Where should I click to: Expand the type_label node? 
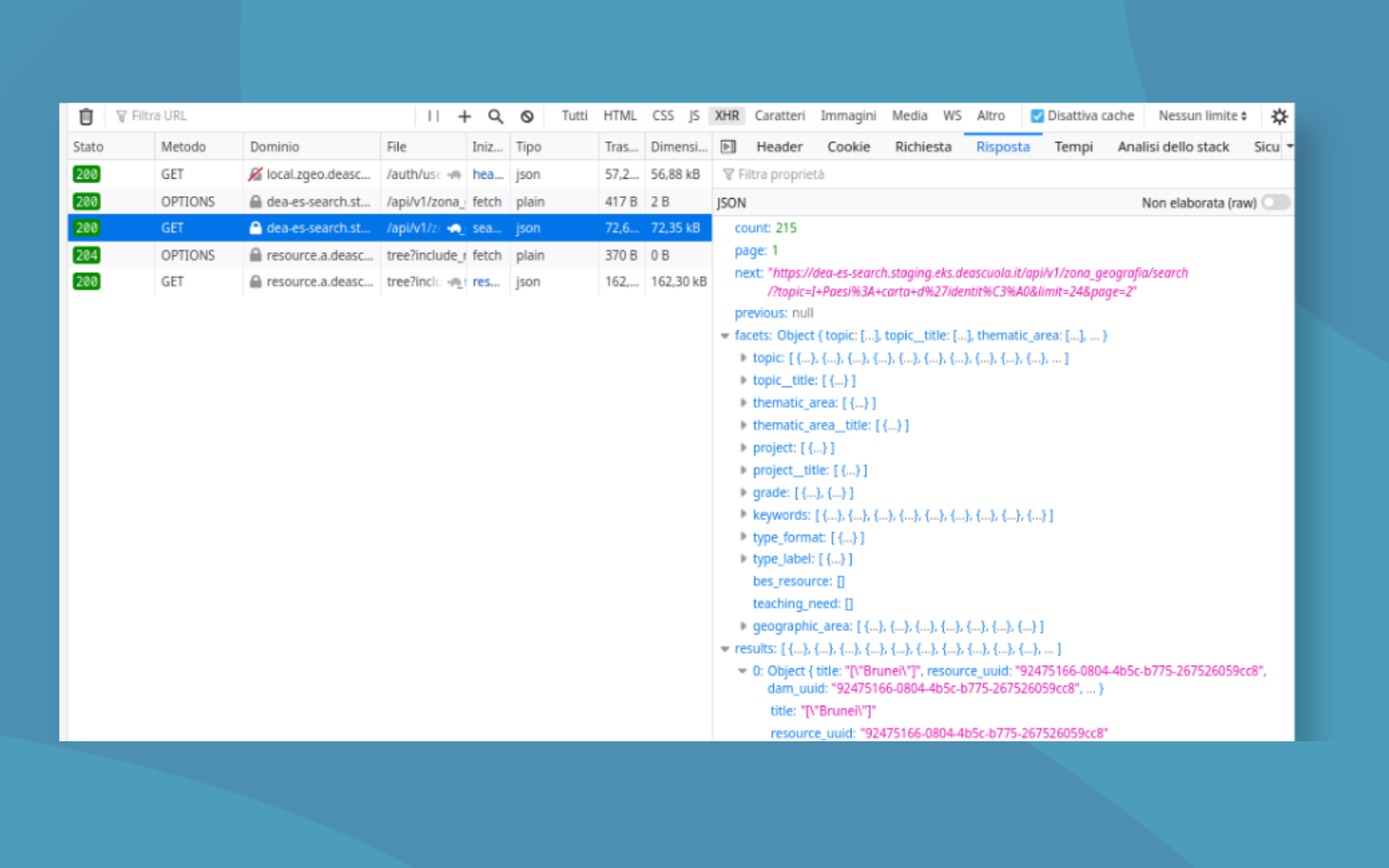743,559
